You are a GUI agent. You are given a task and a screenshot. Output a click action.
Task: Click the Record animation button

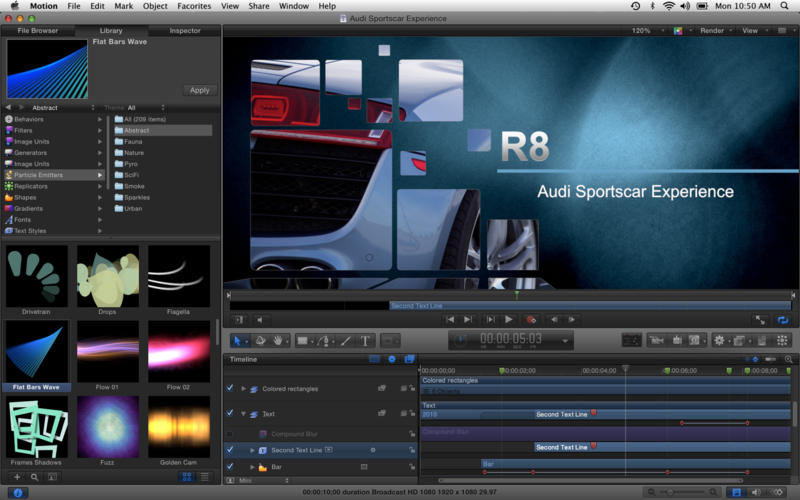point(531,320)
